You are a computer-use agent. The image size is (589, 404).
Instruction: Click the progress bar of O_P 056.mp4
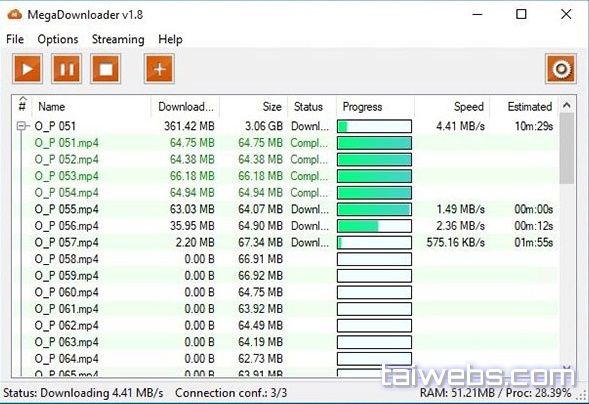(374, 226)
